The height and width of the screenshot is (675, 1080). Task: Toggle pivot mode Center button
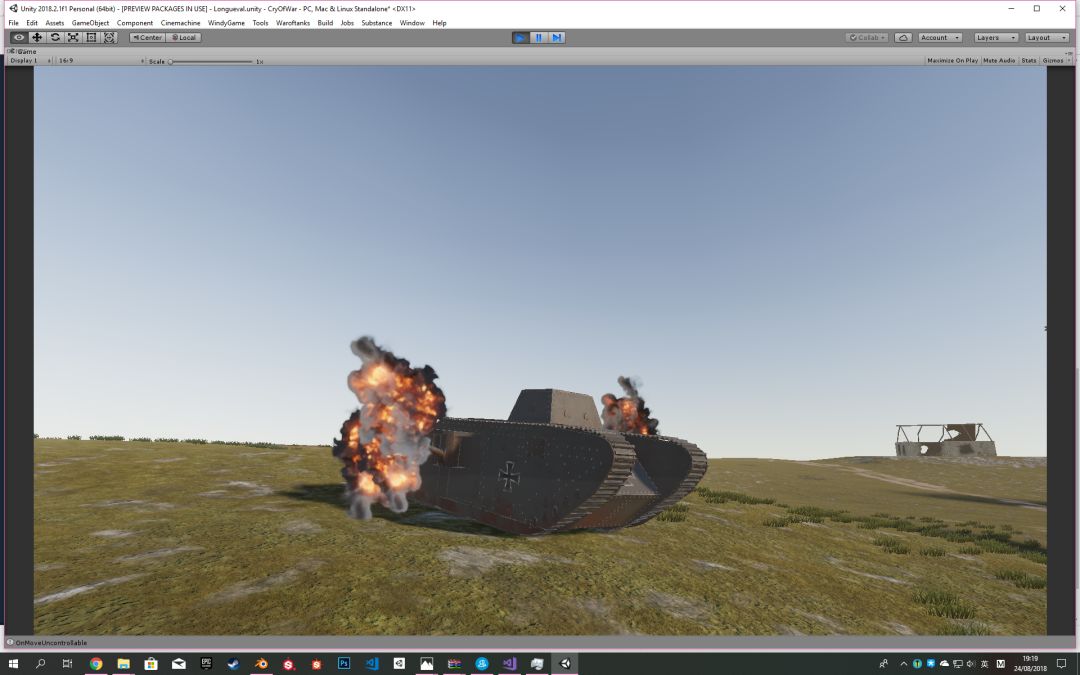147,38
